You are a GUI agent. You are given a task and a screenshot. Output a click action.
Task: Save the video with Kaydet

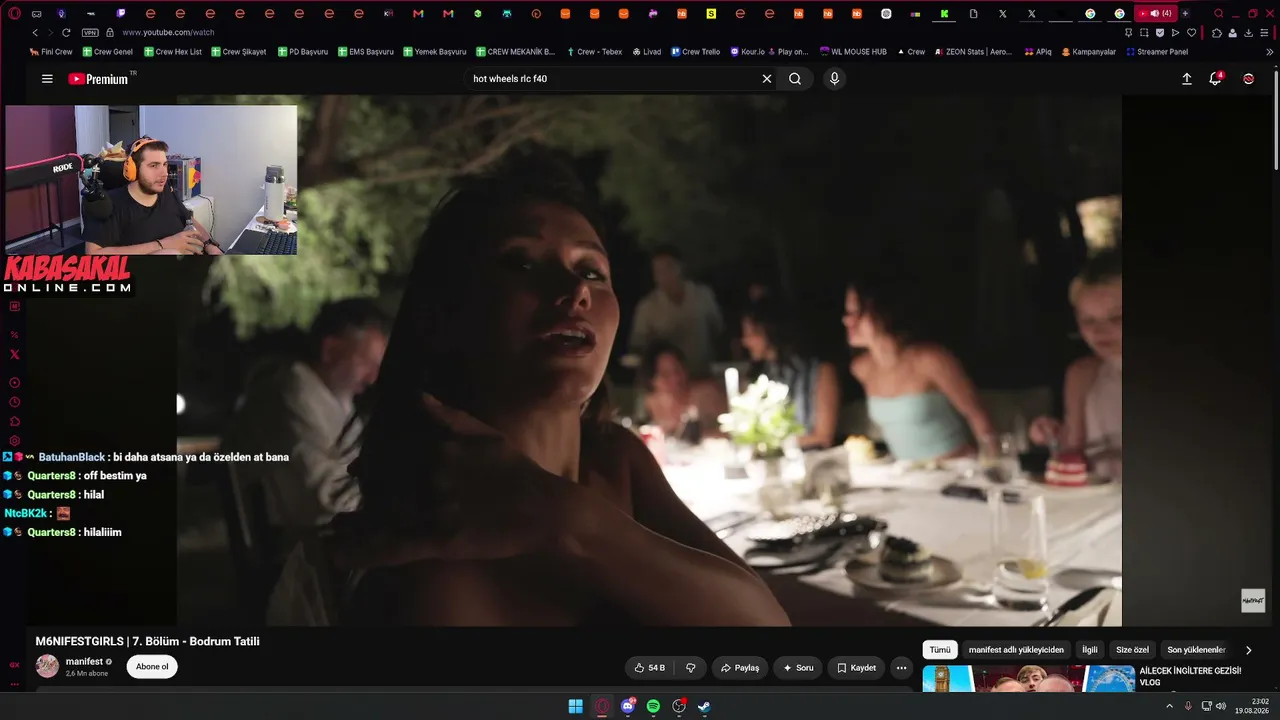pos(856,668)
